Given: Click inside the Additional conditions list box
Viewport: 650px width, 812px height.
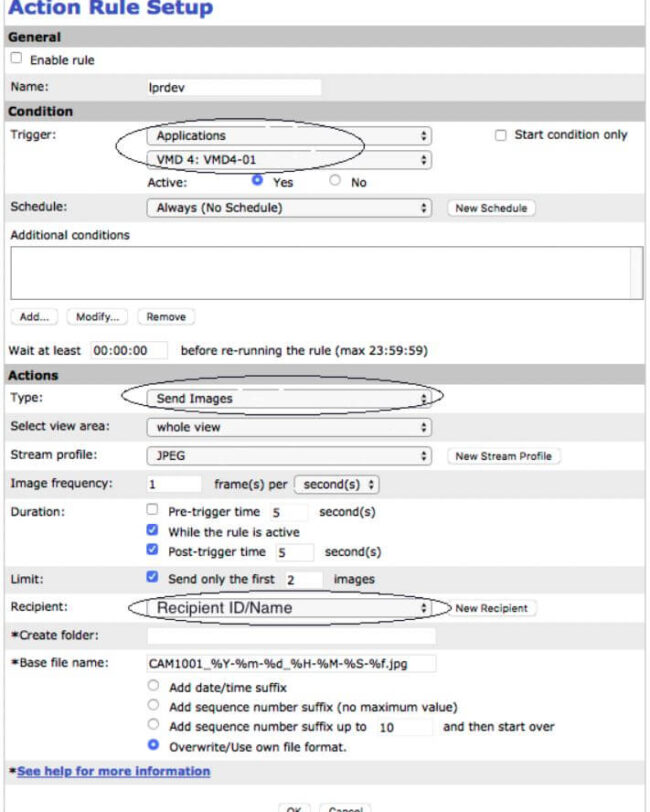Looking at the screenshot, I should 326,273.
